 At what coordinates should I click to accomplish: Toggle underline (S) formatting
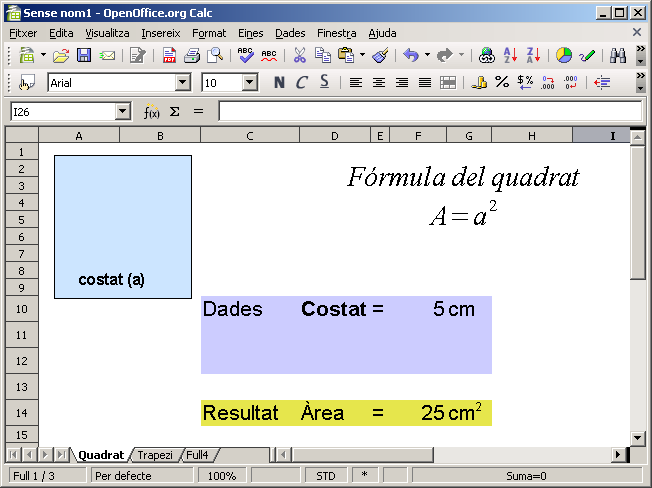click(x=324, y=83)
